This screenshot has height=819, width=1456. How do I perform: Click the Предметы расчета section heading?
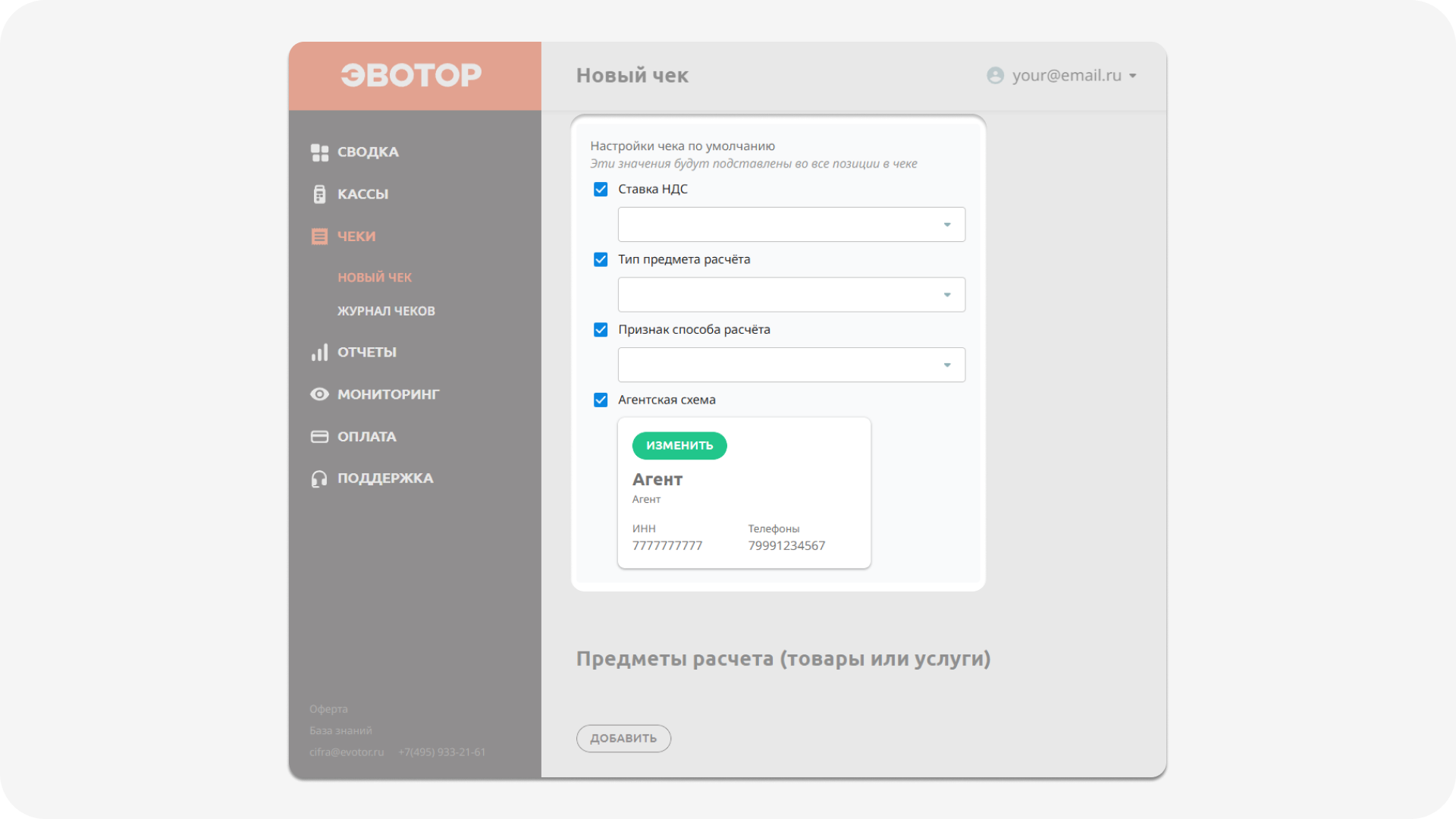tap(783, 659)
